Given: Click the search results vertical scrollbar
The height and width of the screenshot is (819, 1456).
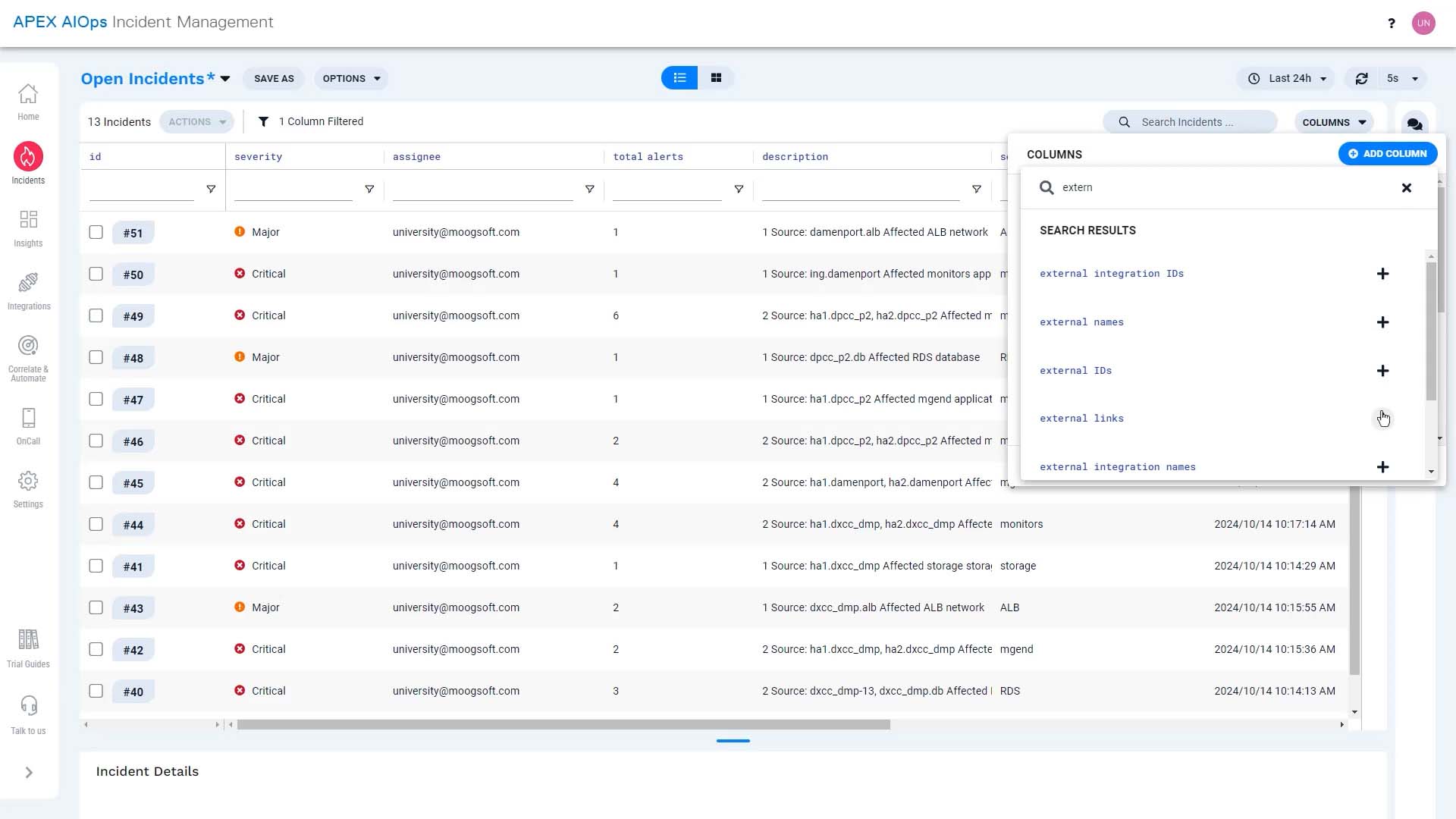Looking at the screenshot, I should point(1431,331).
